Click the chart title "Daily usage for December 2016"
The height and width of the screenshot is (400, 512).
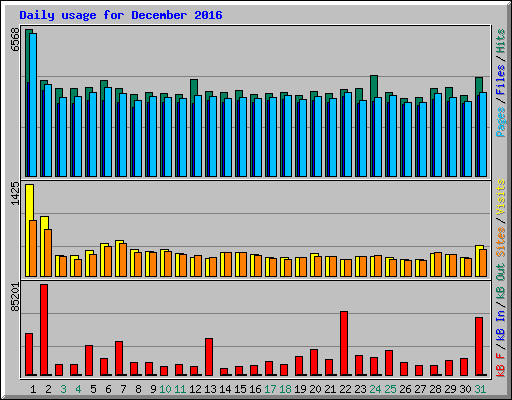coord(121,15)
